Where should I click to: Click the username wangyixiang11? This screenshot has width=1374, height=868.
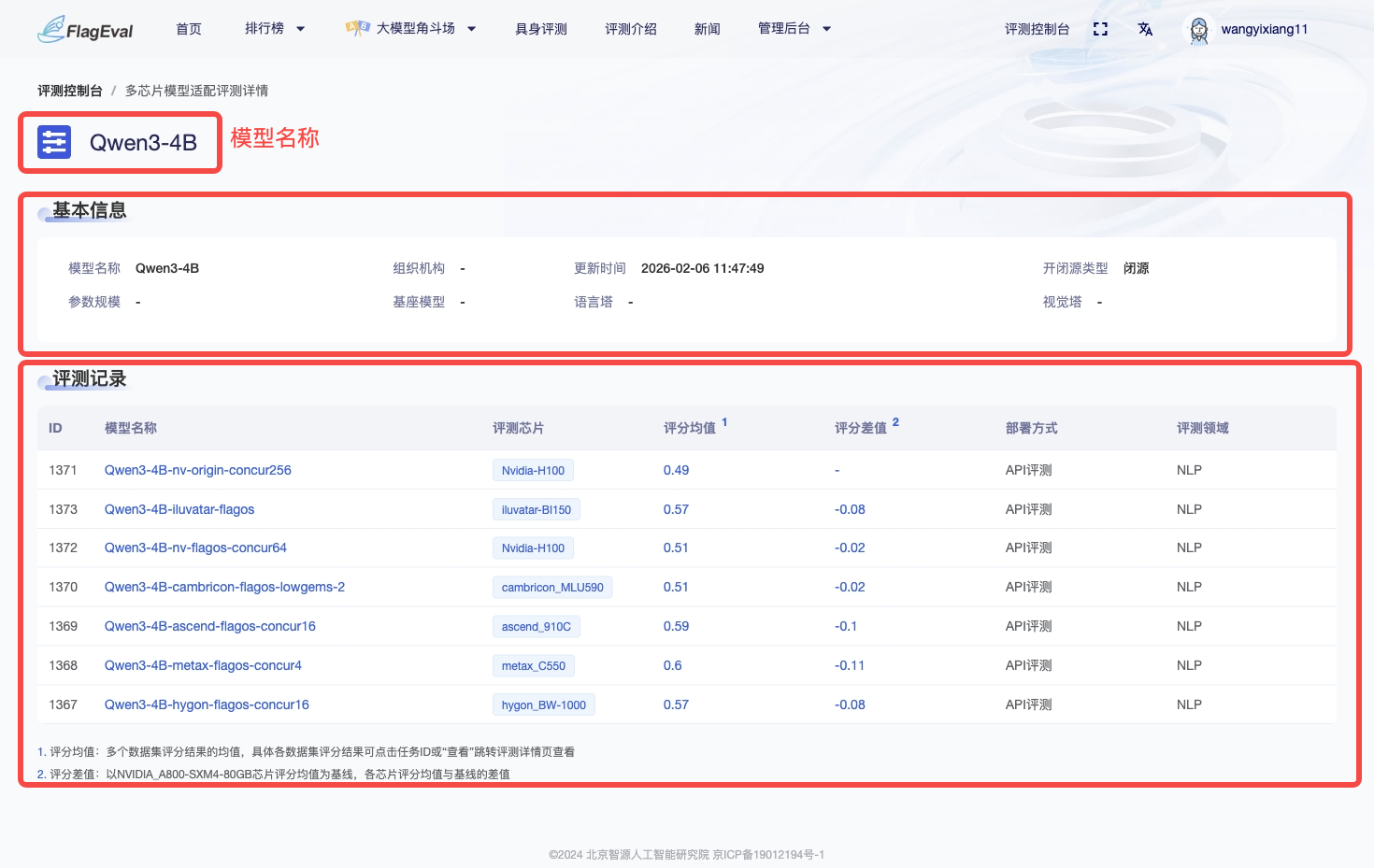pyautogui.click(x=1265, y=29)
